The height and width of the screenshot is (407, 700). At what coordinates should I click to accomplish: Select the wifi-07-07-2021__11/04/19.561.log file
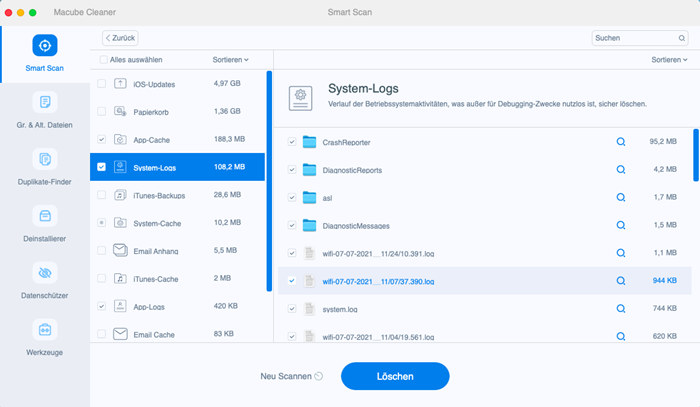pyautogui.click(x=378, y=337)
